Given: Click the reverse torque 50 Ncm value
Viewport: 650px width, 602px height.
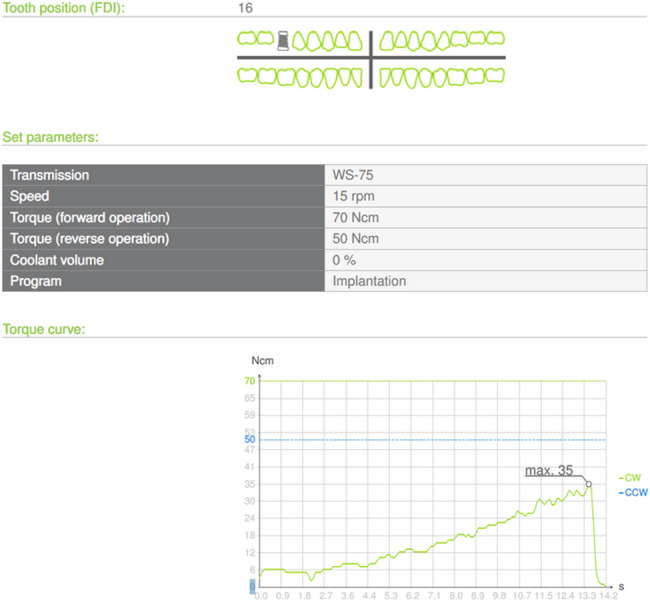Looking at the screenshot, I should point(355,238).
